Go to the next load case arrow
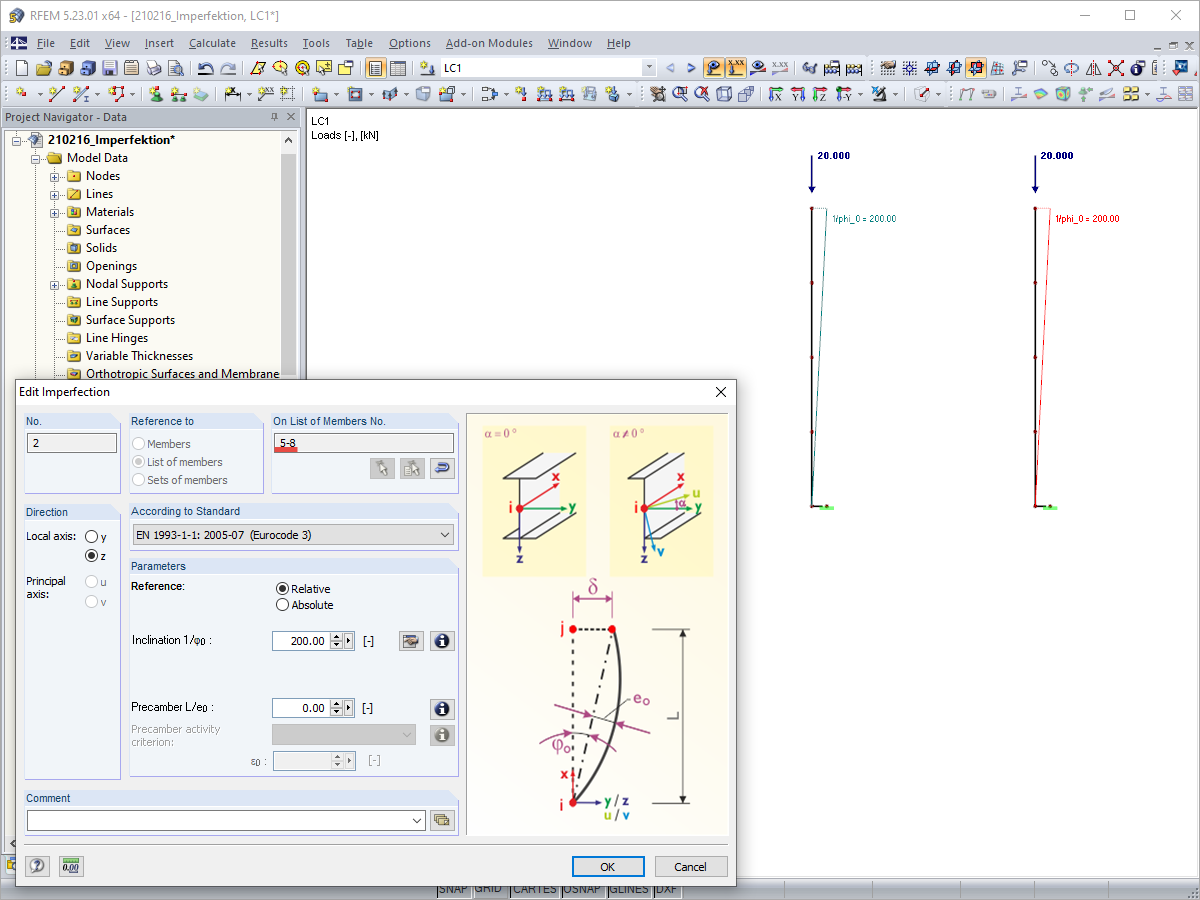This screenshot has width=1200, height=900. (x=690, y=68)
